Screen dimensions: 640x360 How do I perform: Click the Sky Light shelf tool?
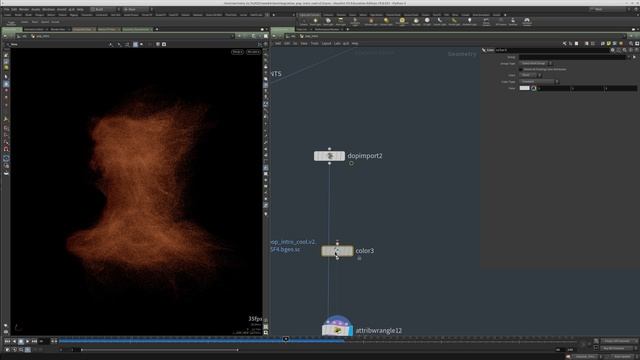[416, 22]
